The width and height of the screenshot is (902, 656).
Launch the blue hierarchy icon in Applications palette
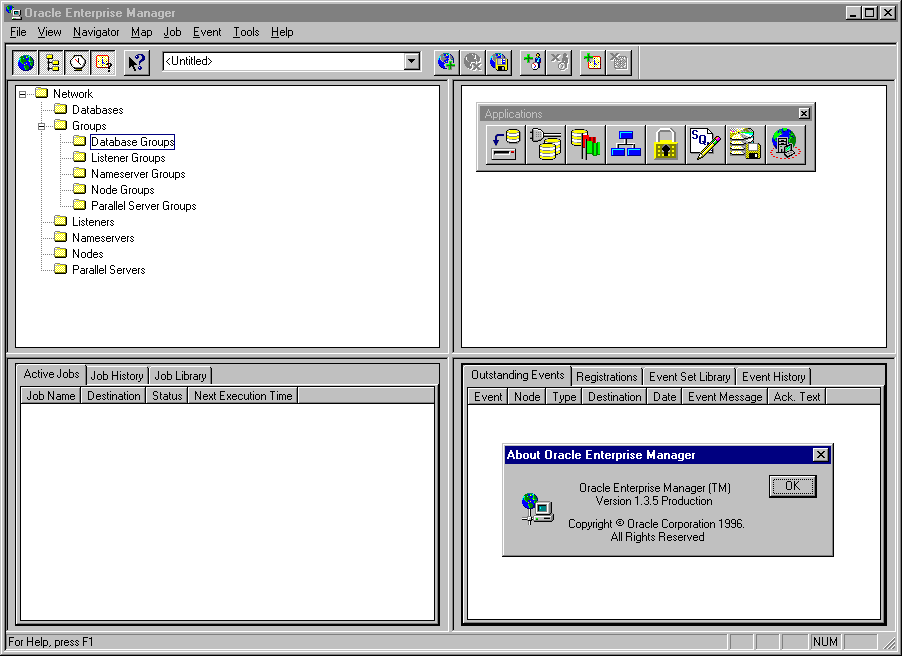tap(626, 144)
